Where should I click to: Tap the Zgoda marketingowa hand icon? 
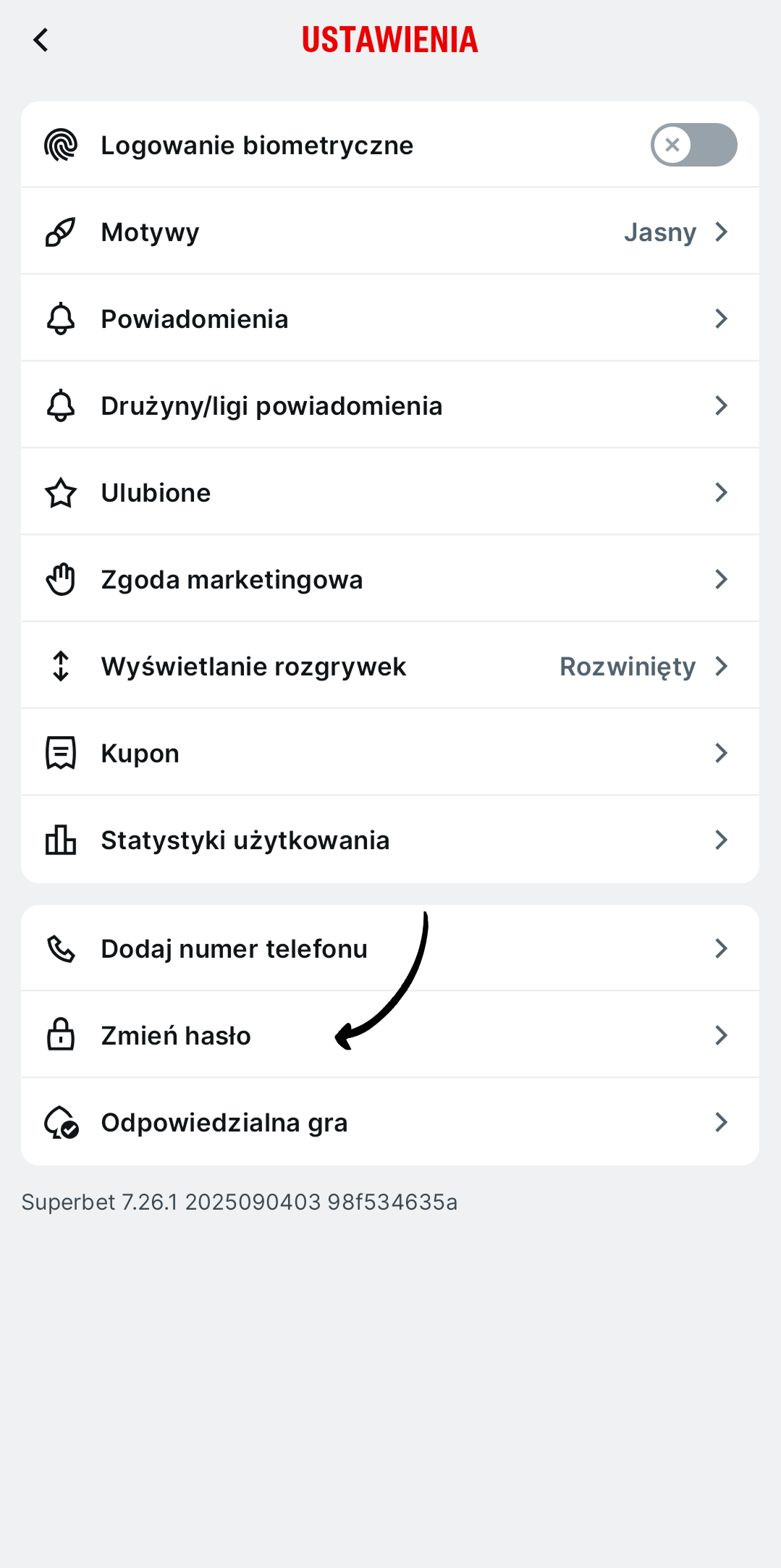[61, 579]
